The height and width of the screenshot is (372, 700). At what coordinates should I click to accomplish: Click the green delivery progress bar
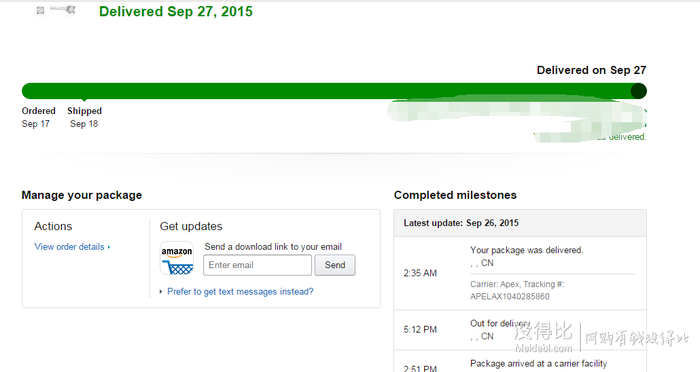click(334, 91)
